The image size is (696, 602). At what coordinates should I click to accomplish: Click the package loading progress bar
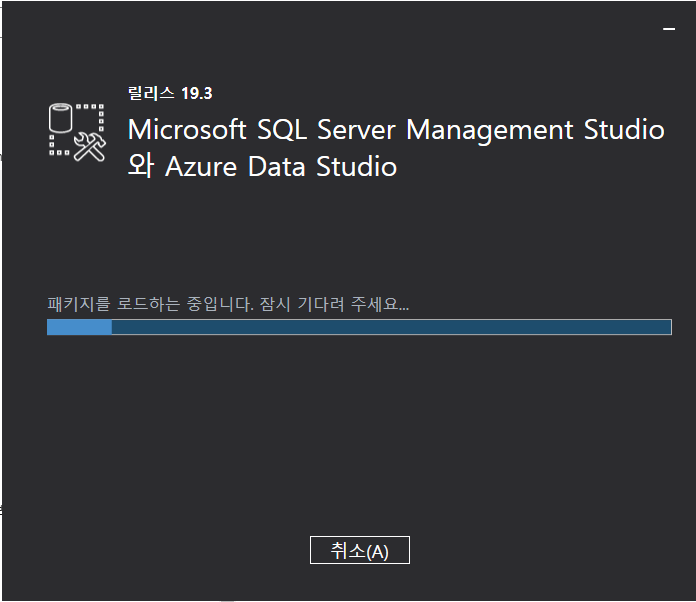tap(359, 327)
